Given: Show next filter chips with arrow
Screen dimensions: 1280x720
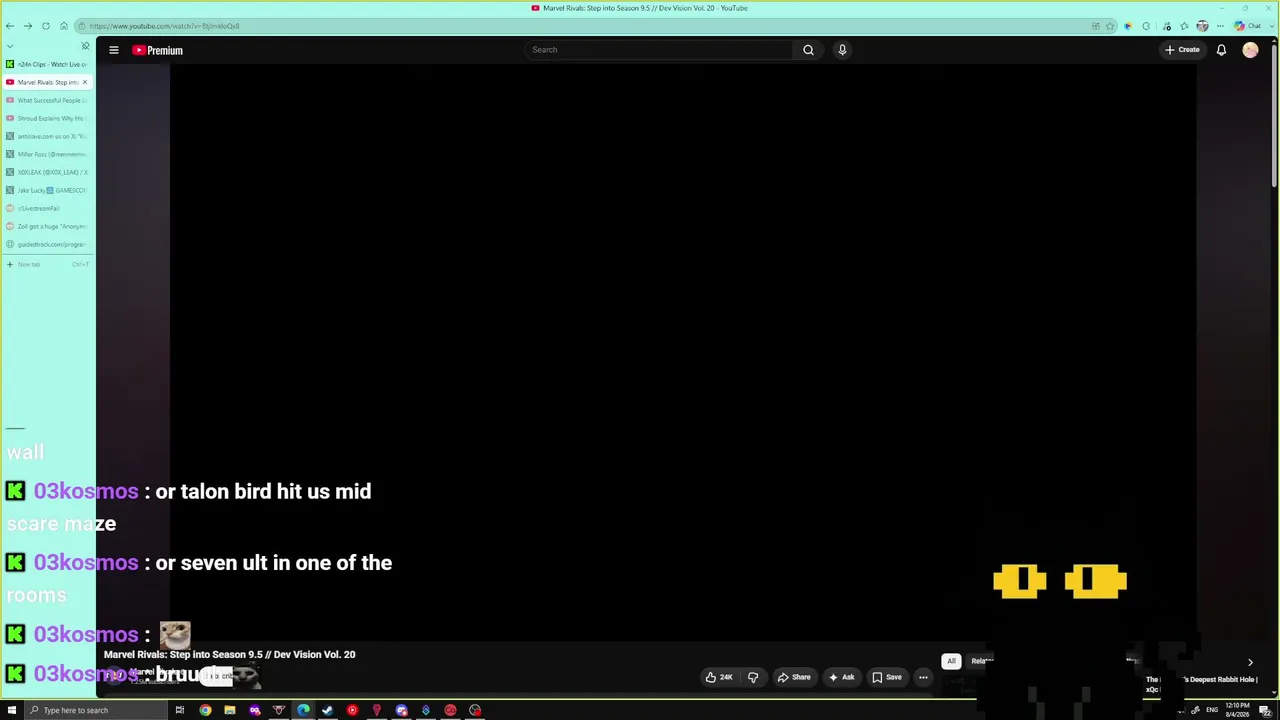Looking at the screenshot, I should coord(1250,662).
